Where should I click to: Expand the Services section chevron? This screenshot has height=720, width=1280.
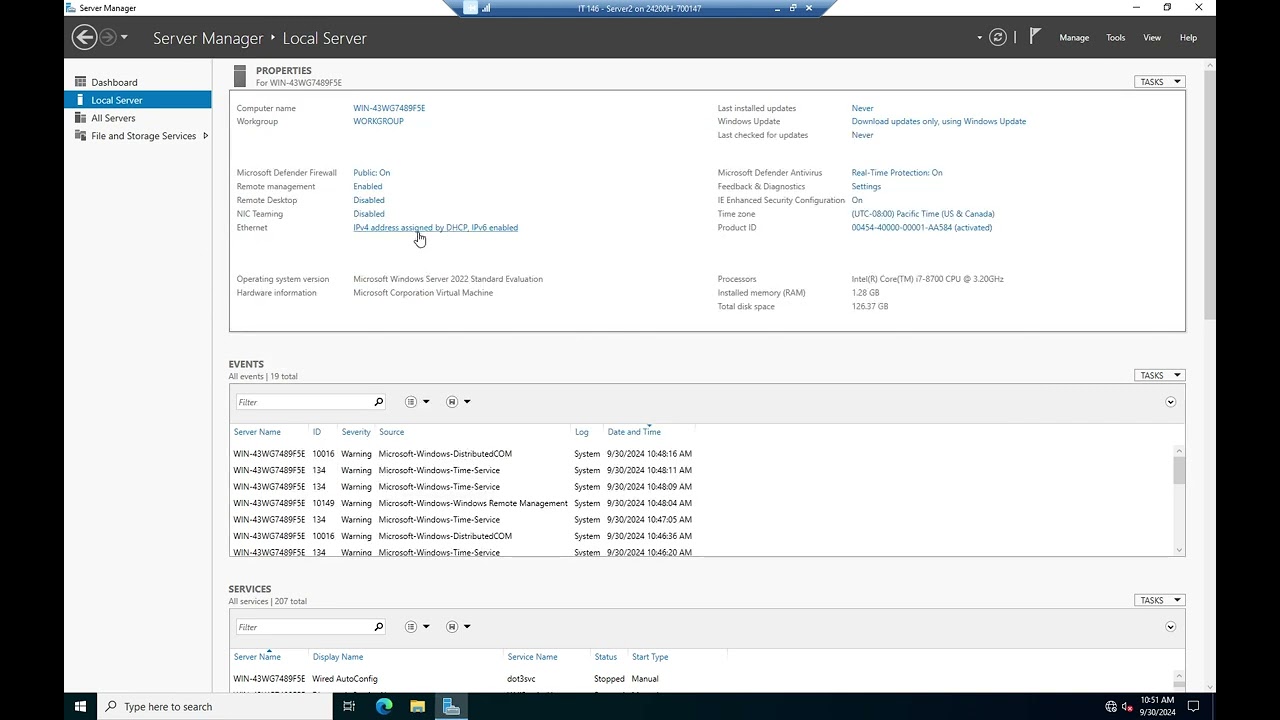click(x=1170, y=627)
